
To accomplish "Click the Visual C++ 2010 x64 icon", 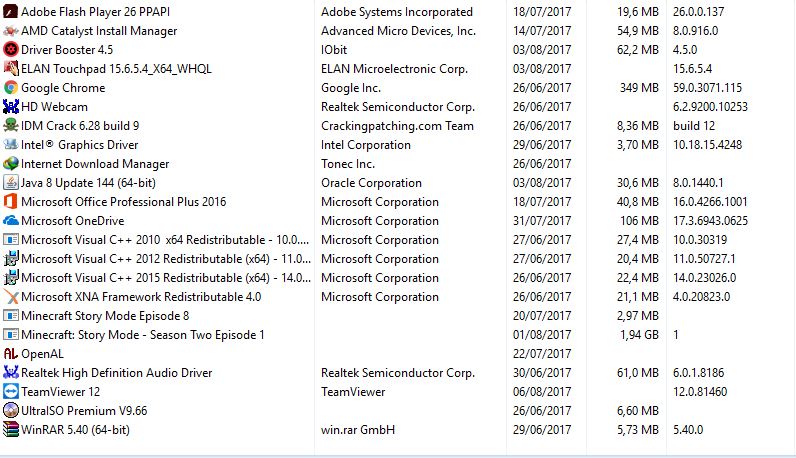I will 11,240.
